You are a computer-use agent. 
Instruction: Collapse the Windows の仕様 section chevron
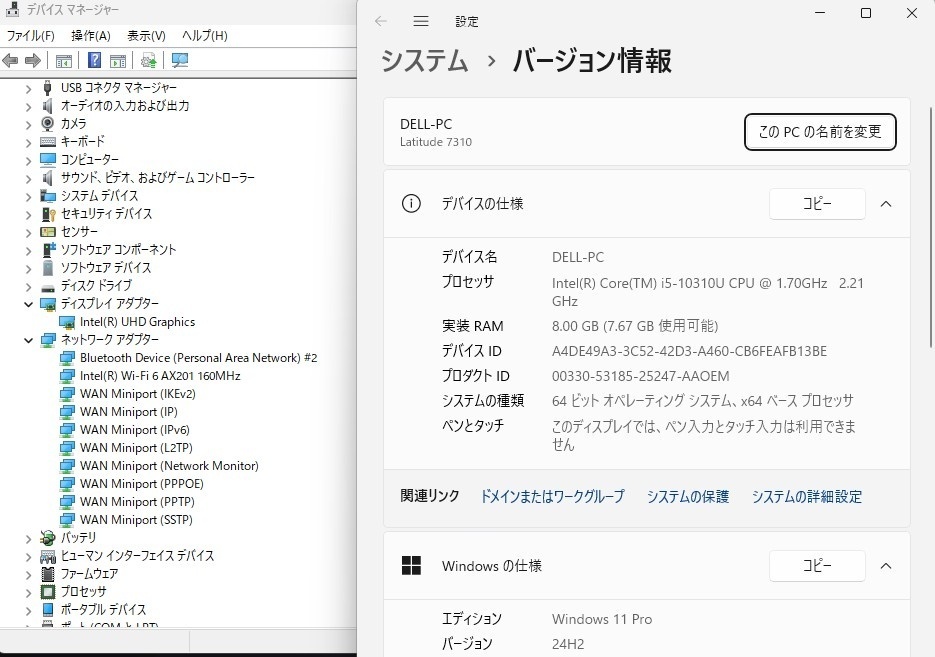[886, 566]
